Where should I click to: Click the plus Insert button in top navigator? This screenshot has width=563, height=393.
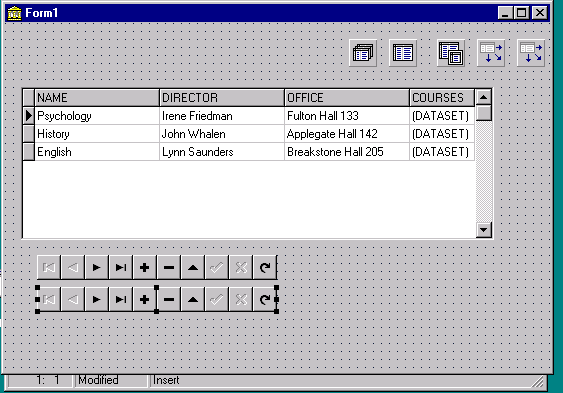[145, 267]
